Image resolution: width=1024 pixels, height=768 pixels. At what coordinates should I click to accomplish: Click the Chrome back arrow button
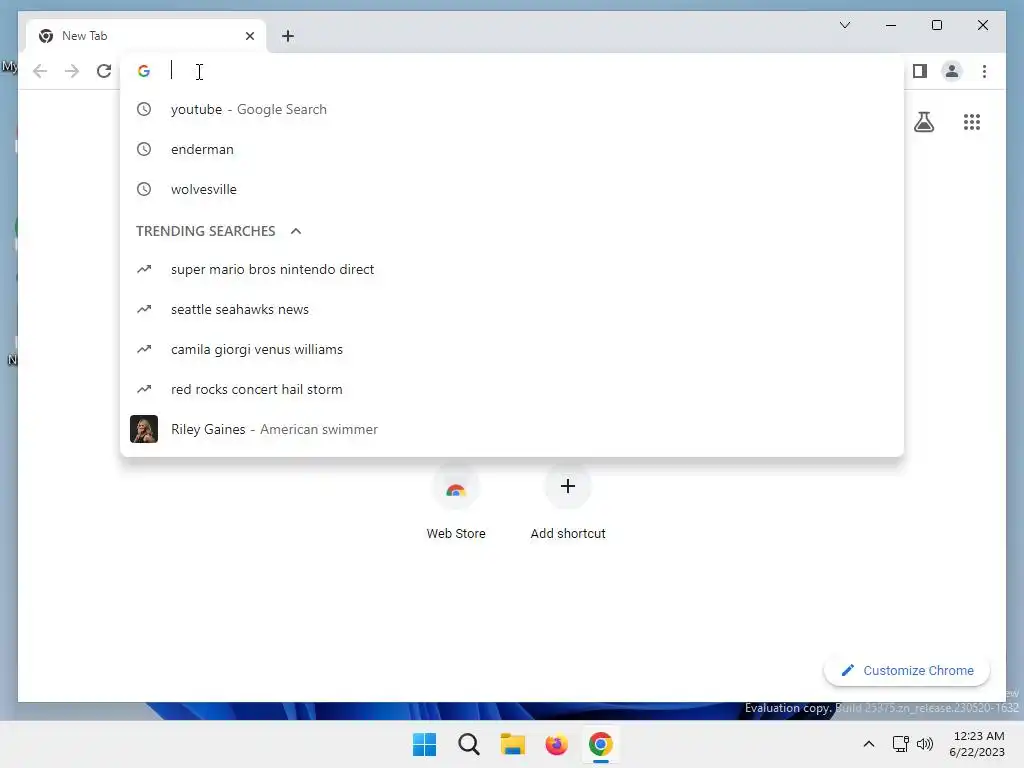40,71
